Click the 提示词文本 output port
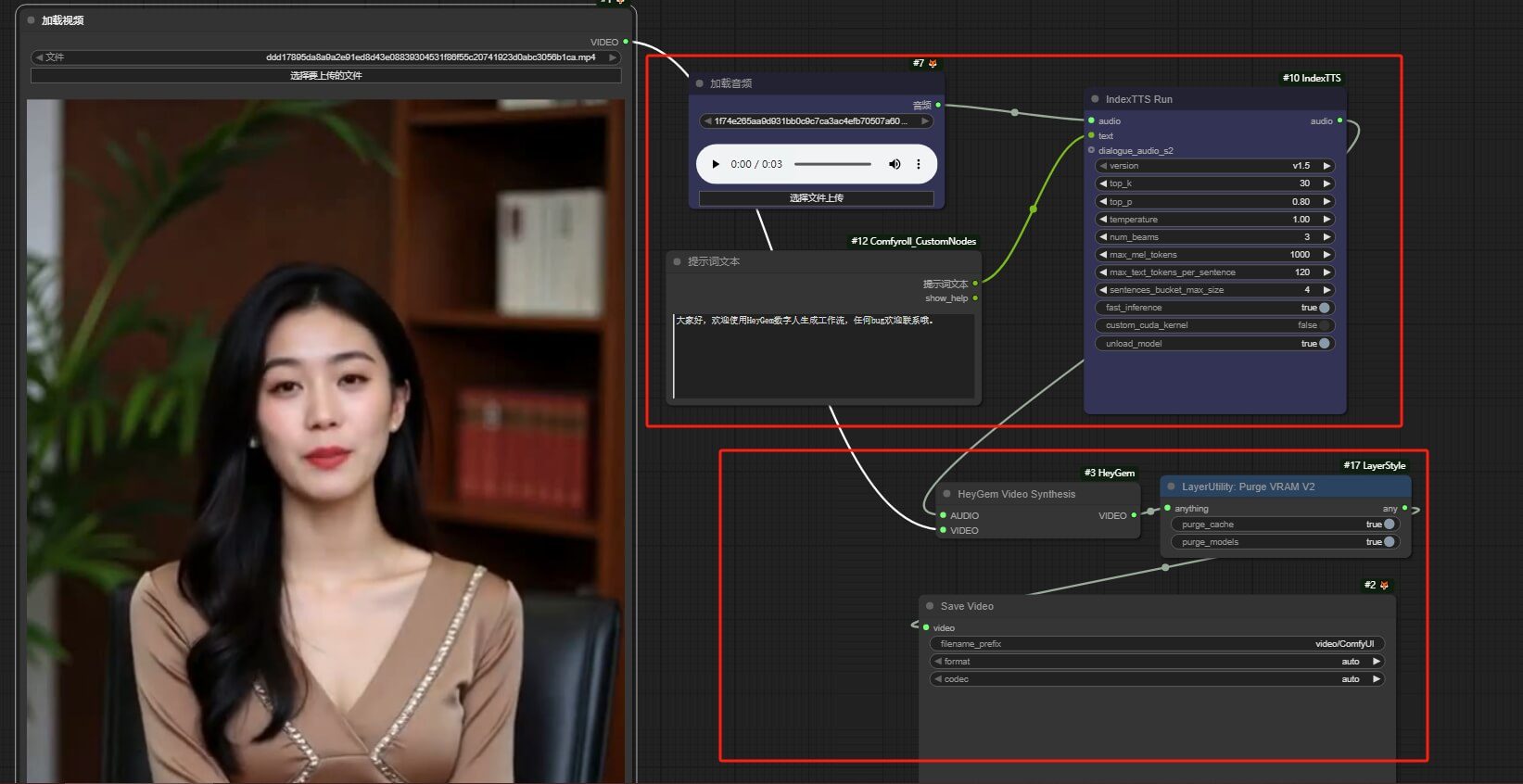Viewport: 1523px width, 784px height. (975, 284)
